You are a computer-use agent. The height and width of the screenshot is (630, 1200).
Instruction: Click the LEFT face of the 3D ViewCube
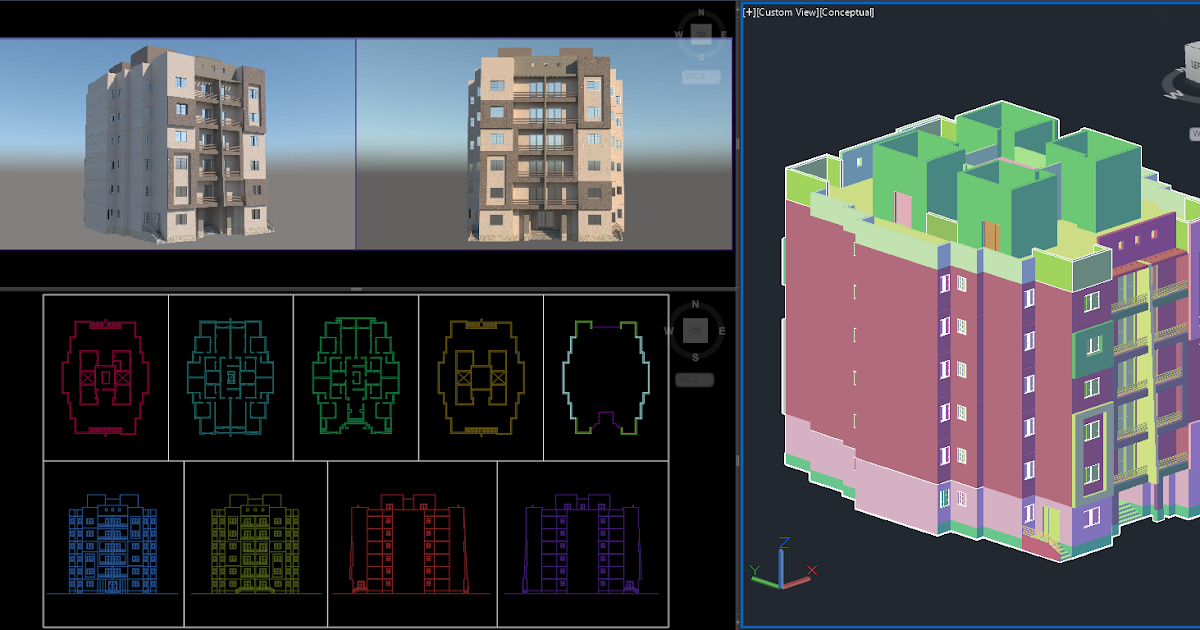1196,63
